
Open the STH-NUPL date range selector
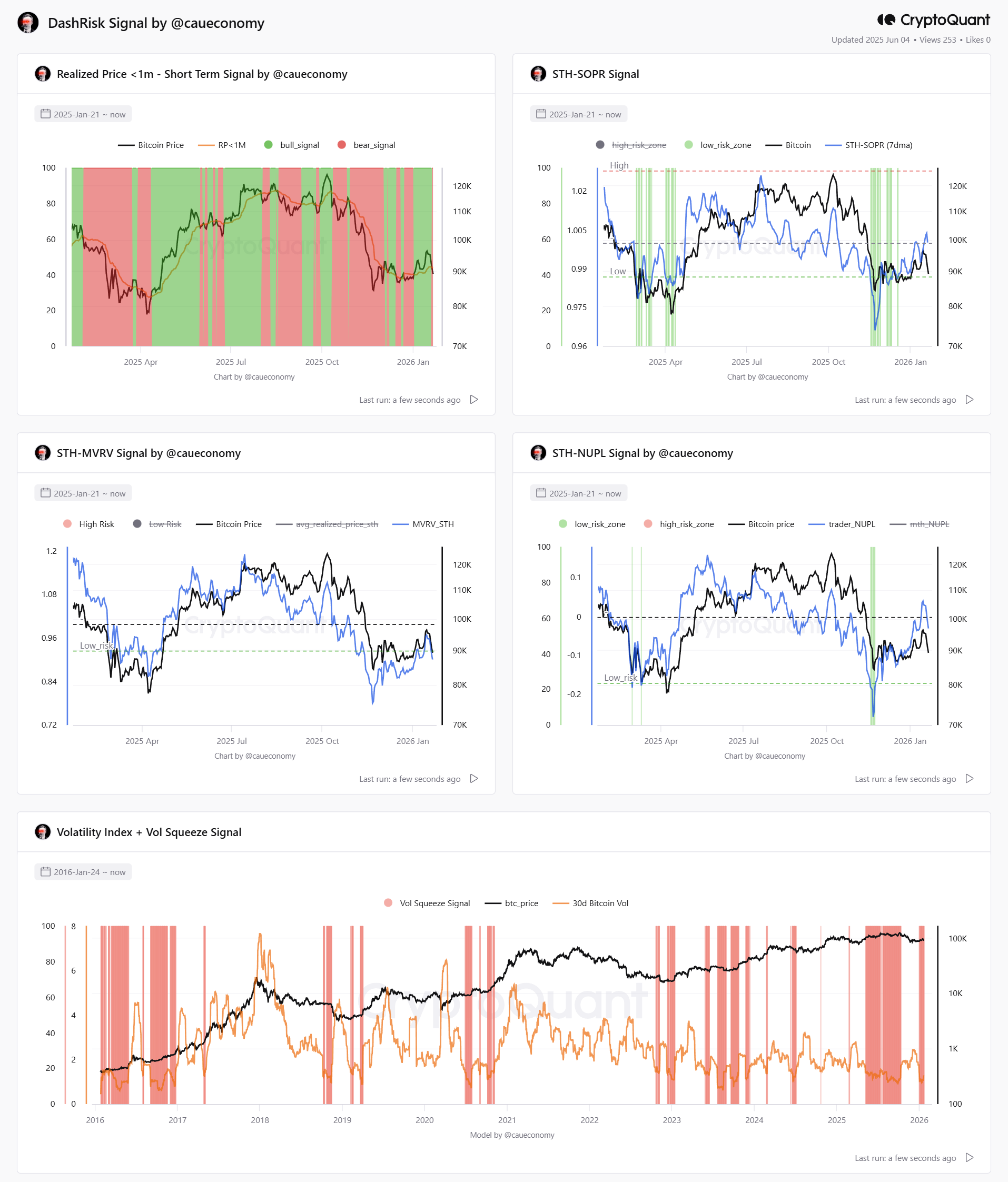point(578,493)
